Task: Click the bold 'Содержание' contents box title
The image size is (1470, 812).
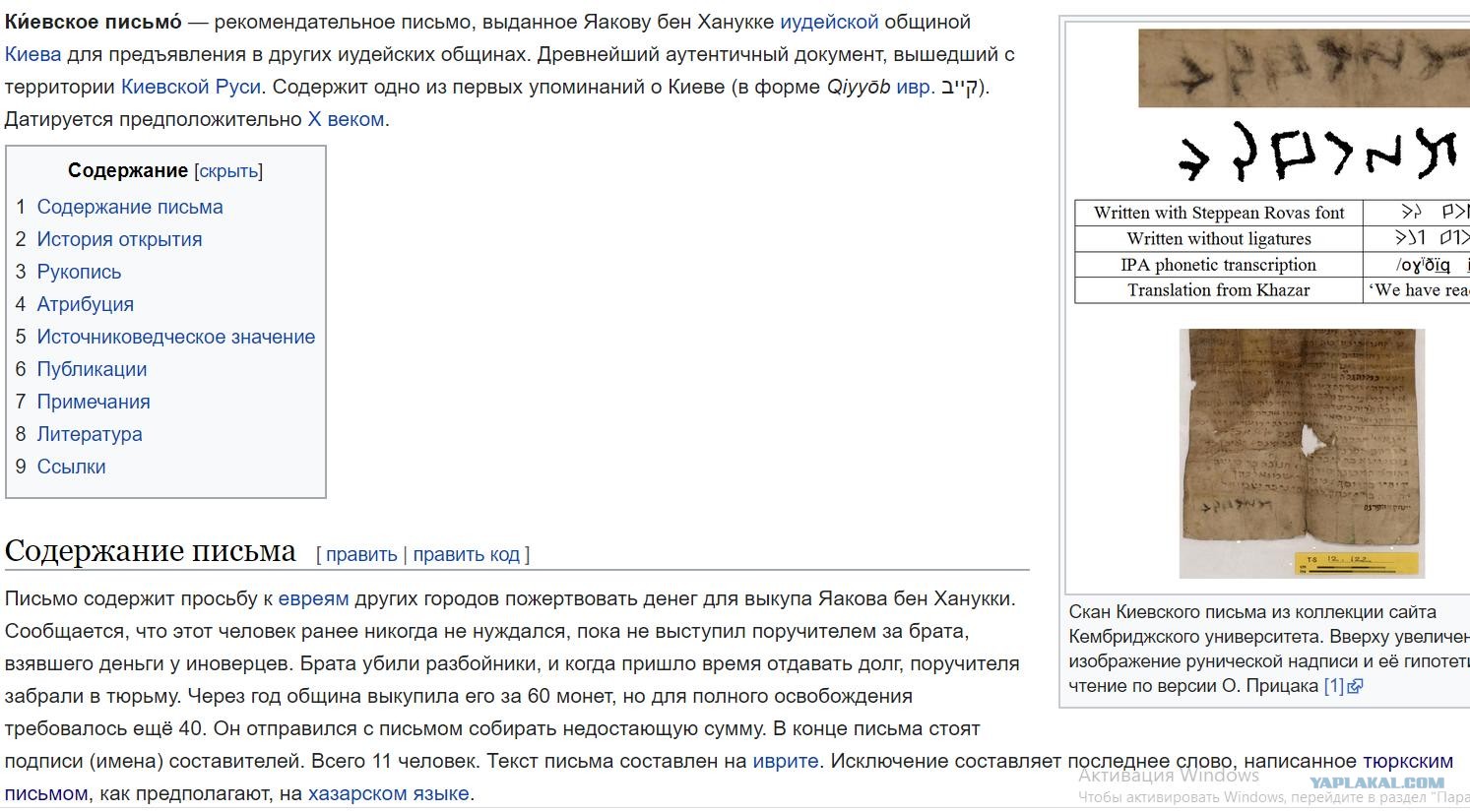Action: (128, 170)
